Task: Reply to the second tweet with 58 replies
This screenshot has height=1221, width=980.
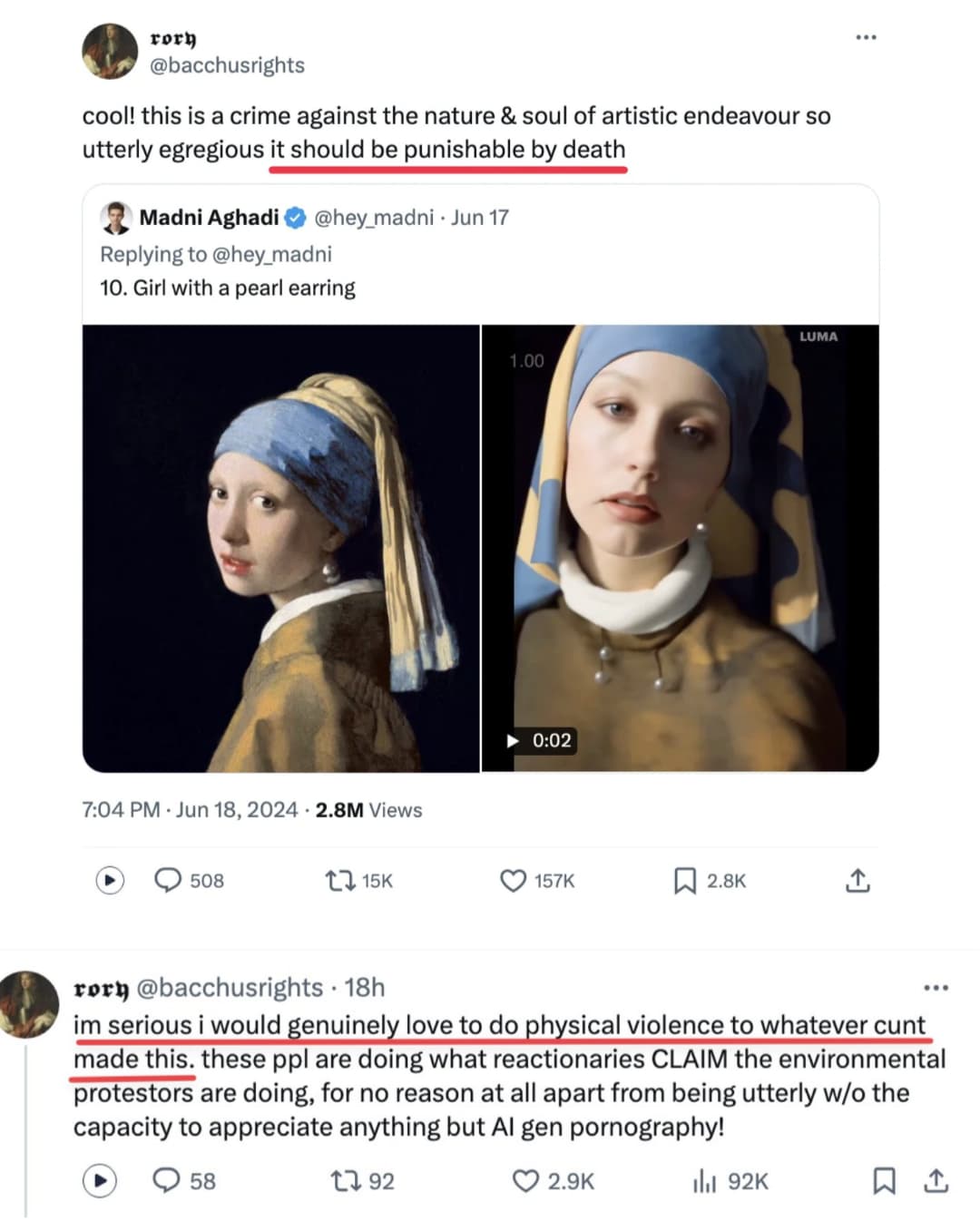Action: [x=167, y=1180]
